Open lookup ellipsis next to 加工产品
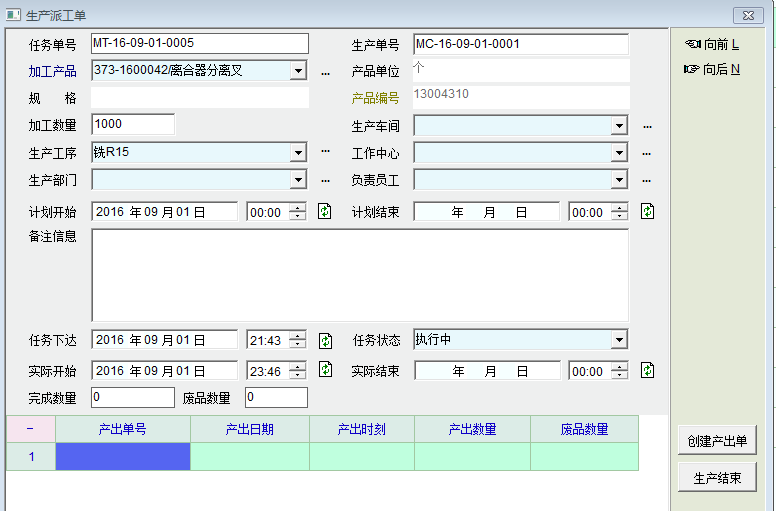Viewport: 776px width, 511px height. [x=325, y=72]
